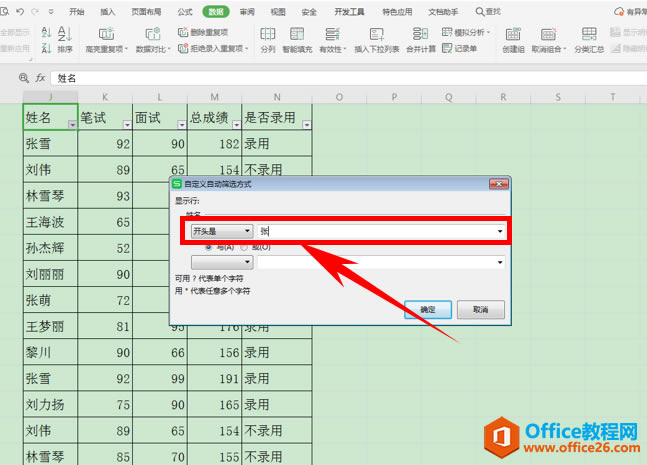647x465 pixels.
Task: Expand second filter value dropdown arrow
Action: coord(500,262)
